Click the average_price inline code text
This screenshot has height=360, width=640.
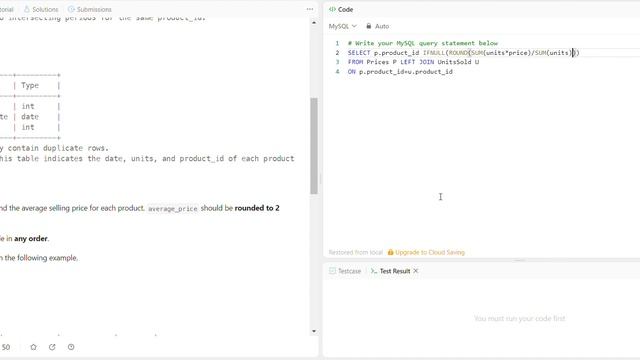tap(173, 209)
